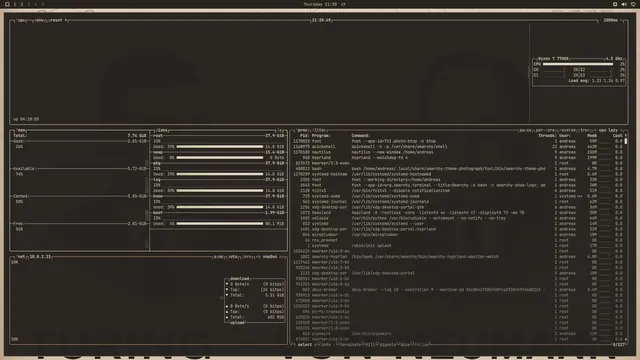This screenshot has width=640, height=360.
Task: Click the swap disk Used bar
Action: [220, 158]
